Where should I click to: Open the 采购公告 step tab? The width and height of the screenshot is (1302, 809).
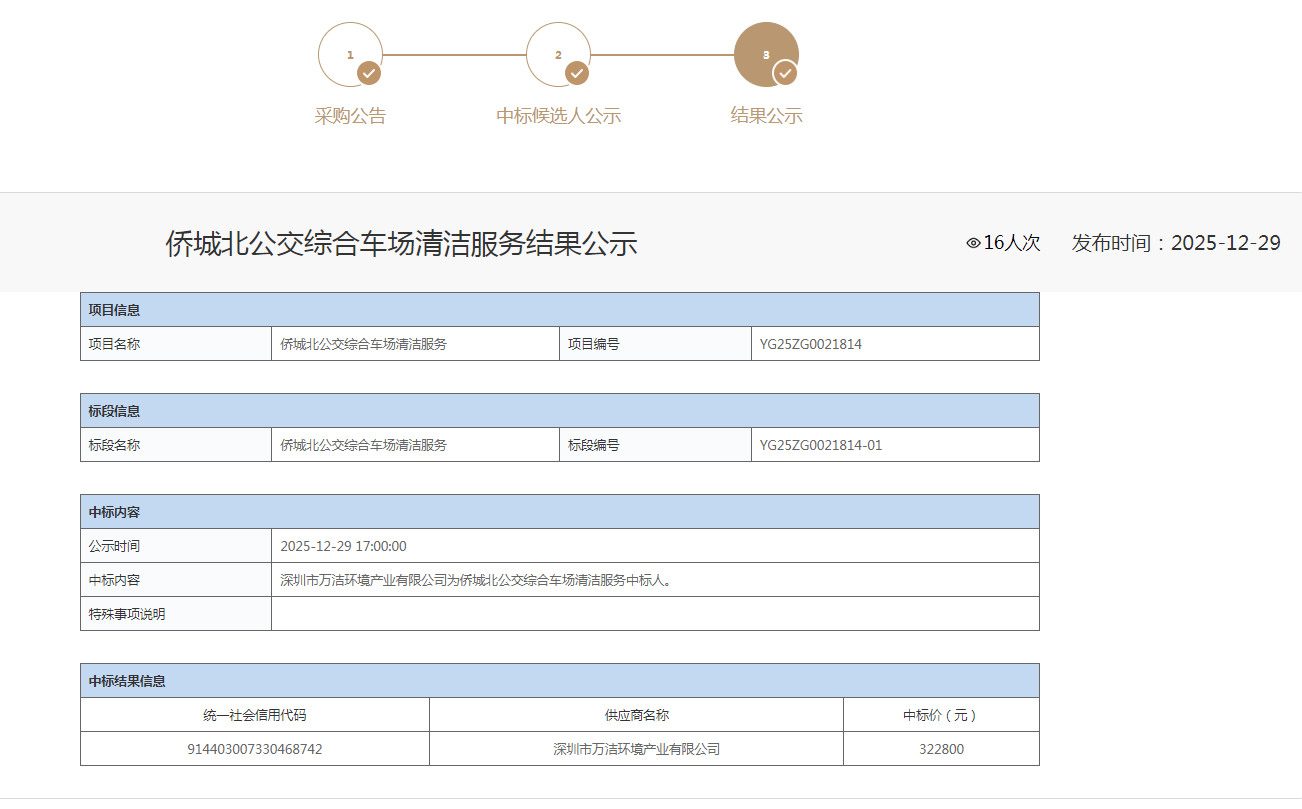350,116
